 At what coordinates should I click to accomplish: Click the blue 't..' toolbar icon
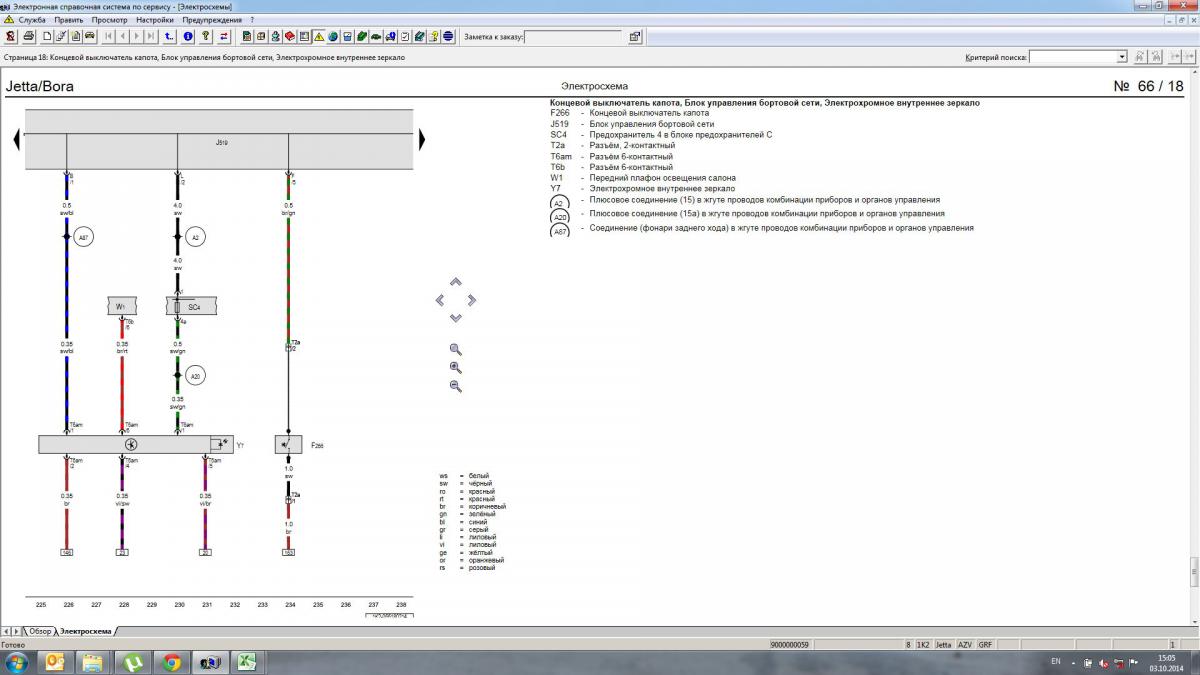[x=169, y=37]
